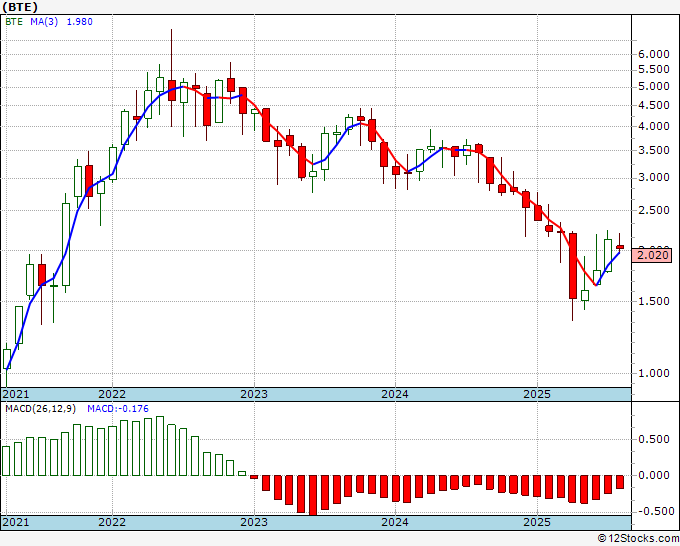Click the 3.500 price axis label
Viewport: 680px width, 546px height.
654,150
